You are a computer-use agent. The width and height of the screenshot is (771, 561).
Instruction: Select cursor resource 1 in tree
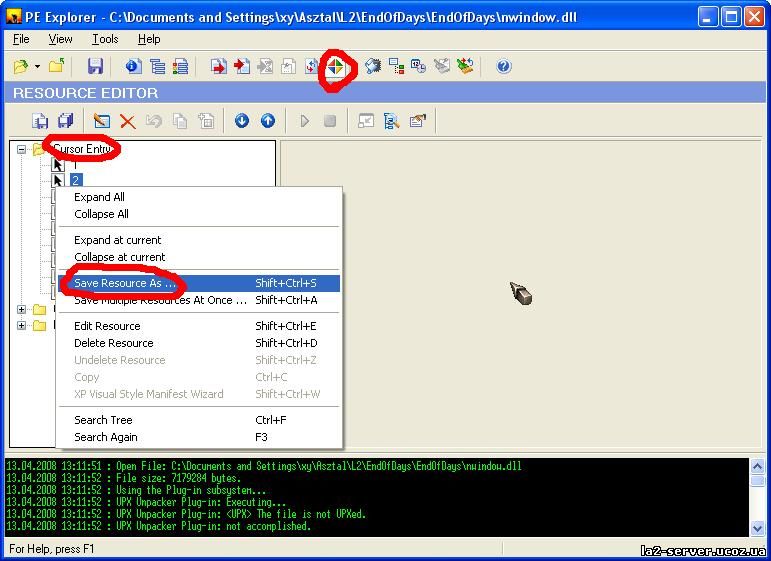(x=75, y=165)
